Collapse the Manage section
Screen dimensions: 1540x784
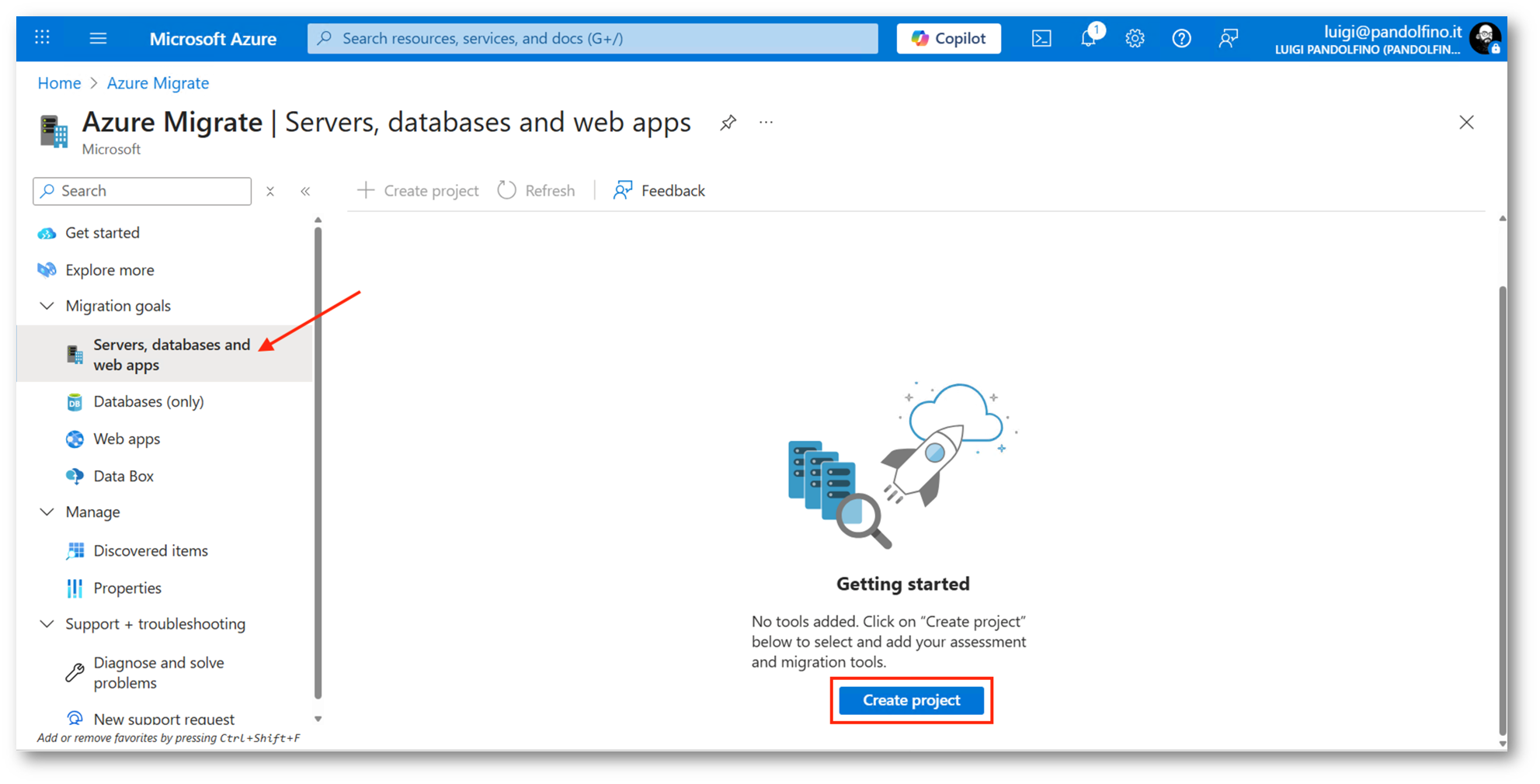coord(47,512)
